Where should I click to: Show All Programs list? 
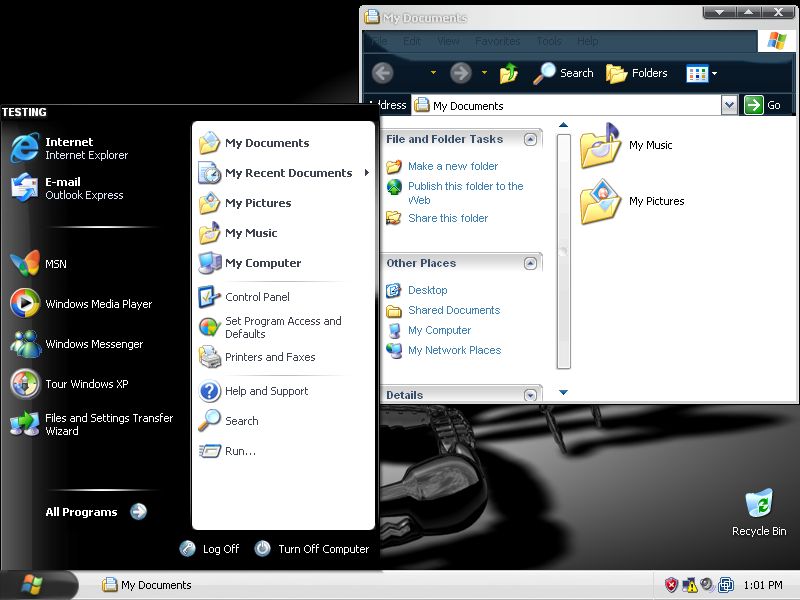[x=96, y=512]
